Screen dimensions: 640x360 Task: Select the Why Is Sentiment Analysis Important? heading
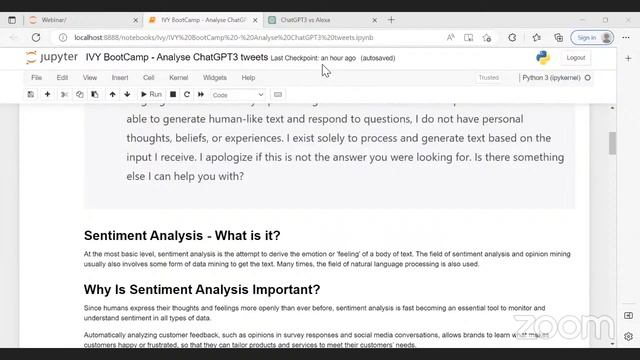[202, 289]
